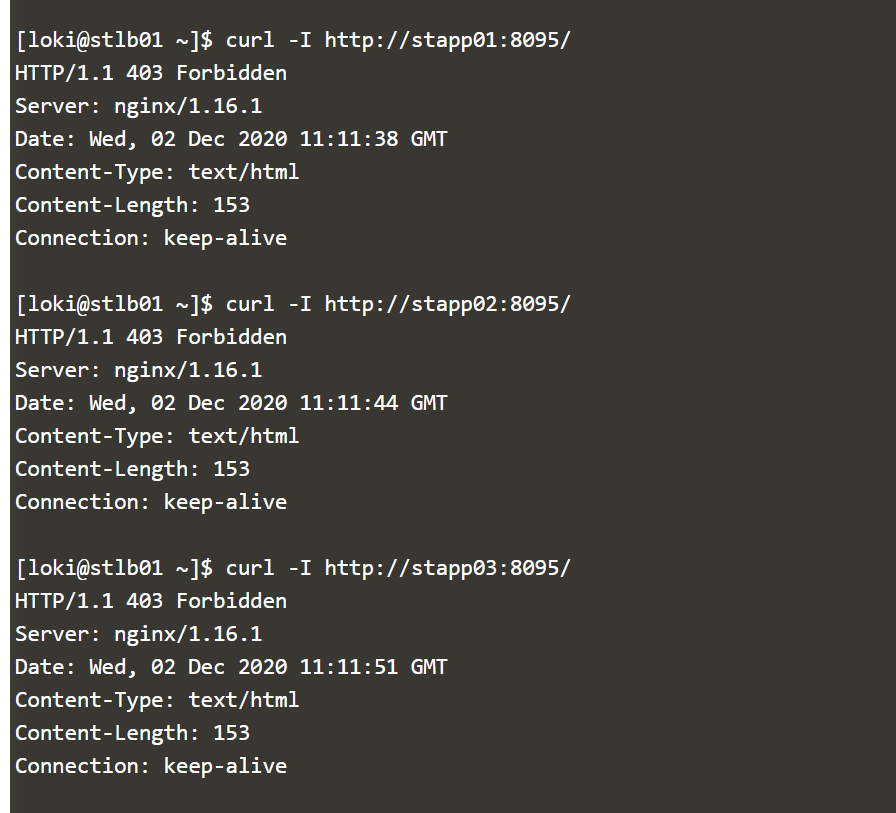Click the http://stapp03:8095/ URL
The height and width of the screenshot is (813, 896).
(x=447, y=568)
